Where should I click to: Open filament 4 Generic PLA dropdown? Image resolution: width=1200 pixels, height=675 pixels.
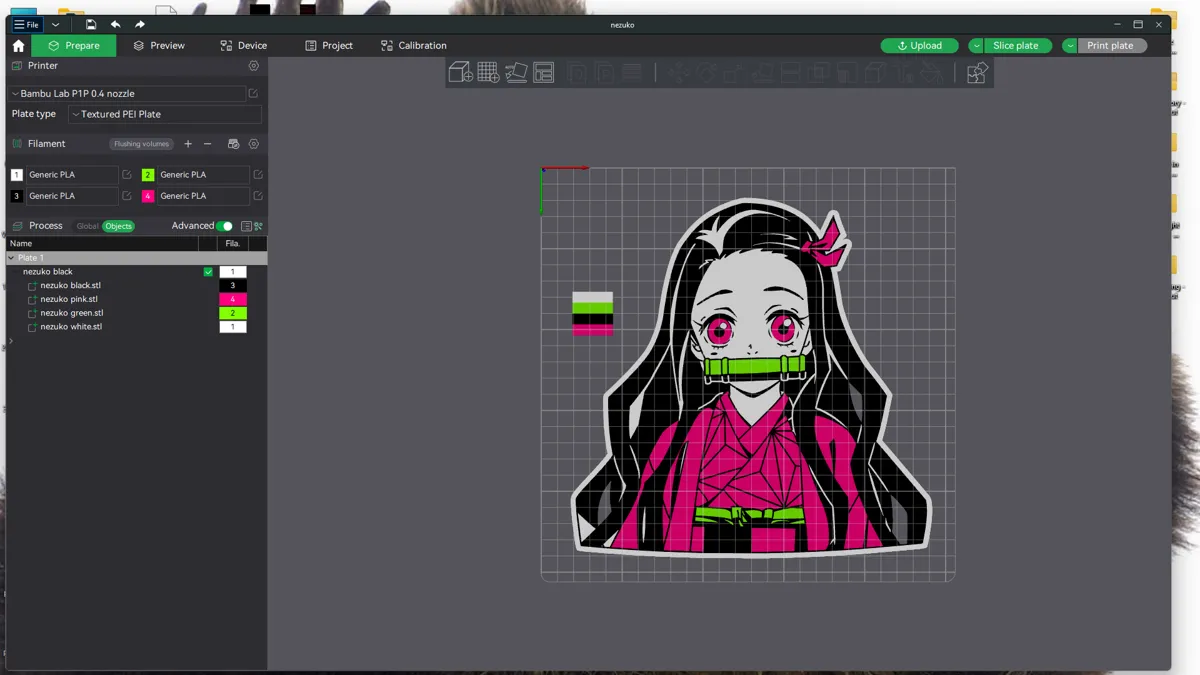click(203, 196)
